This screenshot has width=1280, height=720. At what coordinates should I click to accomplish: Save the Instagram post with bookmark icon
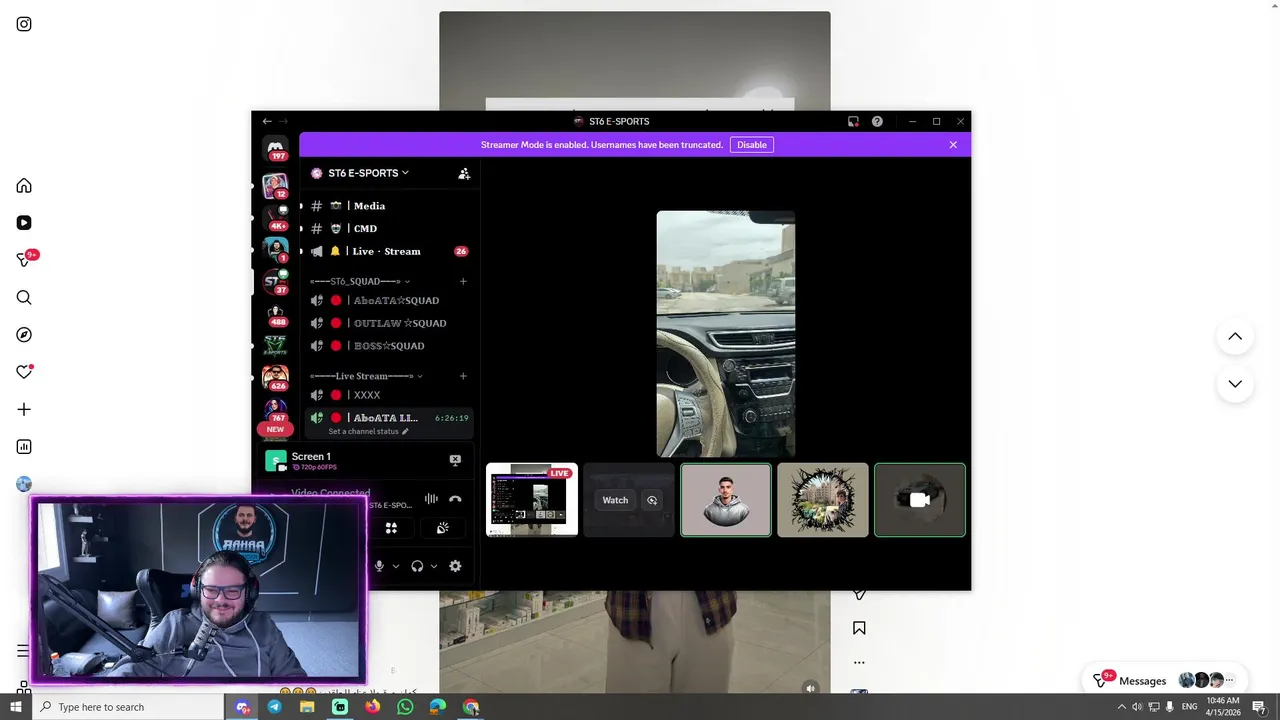[x=859, y=628]
